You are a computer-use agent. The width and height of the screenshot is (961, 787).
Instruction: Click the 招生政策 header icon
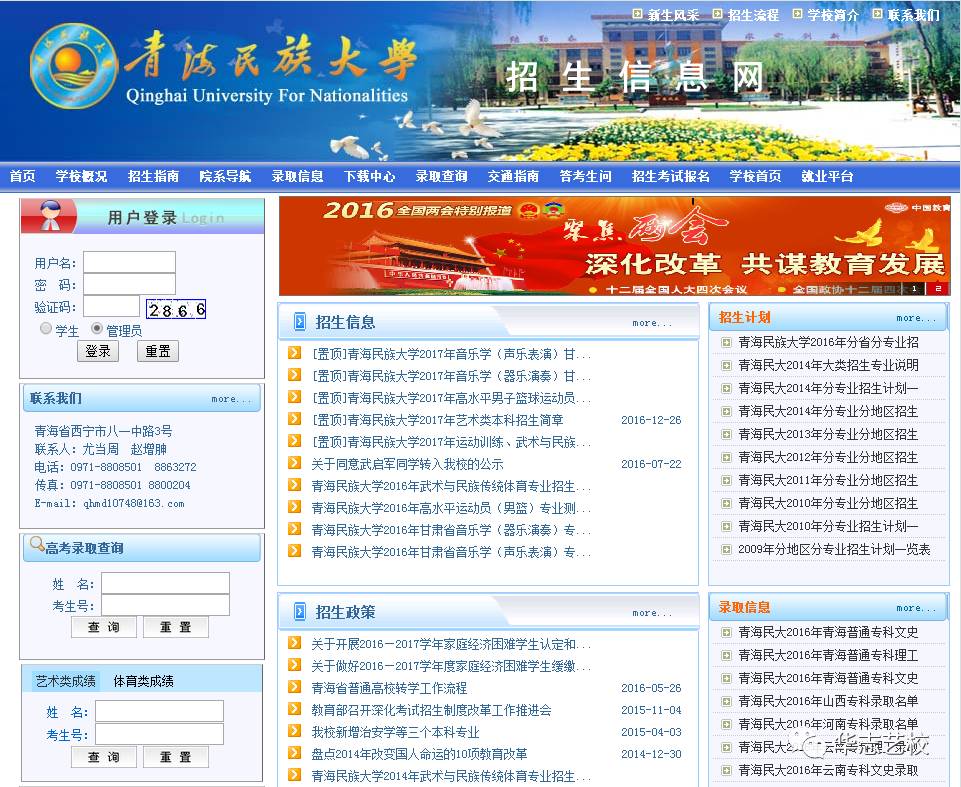pyautogui.click(x=300, y=611)
